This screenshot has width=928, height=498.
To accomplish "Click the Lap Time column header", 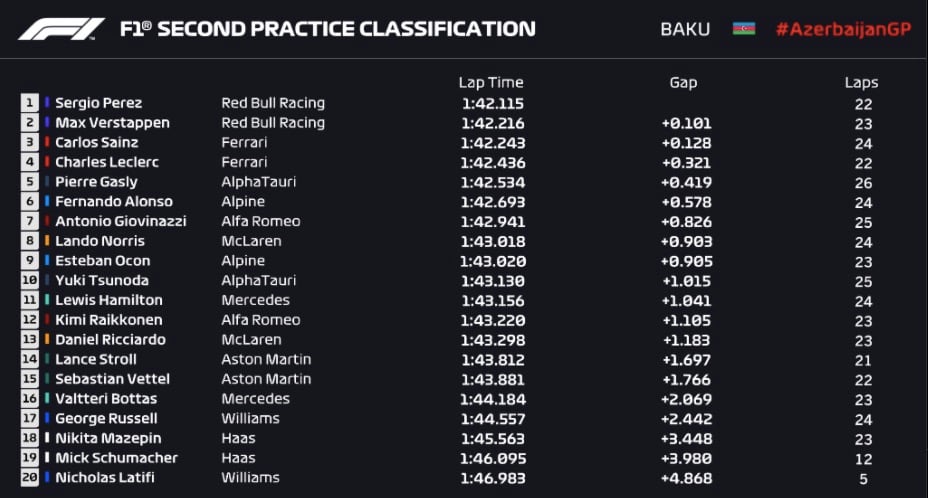I will (490, 83).
